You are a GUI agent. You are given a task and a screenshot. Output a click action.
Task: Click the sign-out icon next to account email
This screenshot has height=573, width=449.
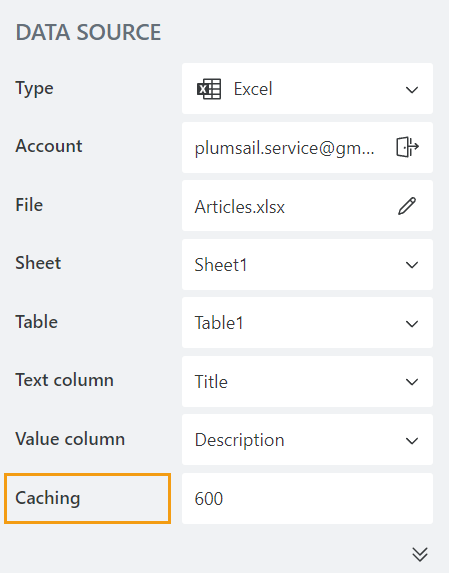(407, 147)
